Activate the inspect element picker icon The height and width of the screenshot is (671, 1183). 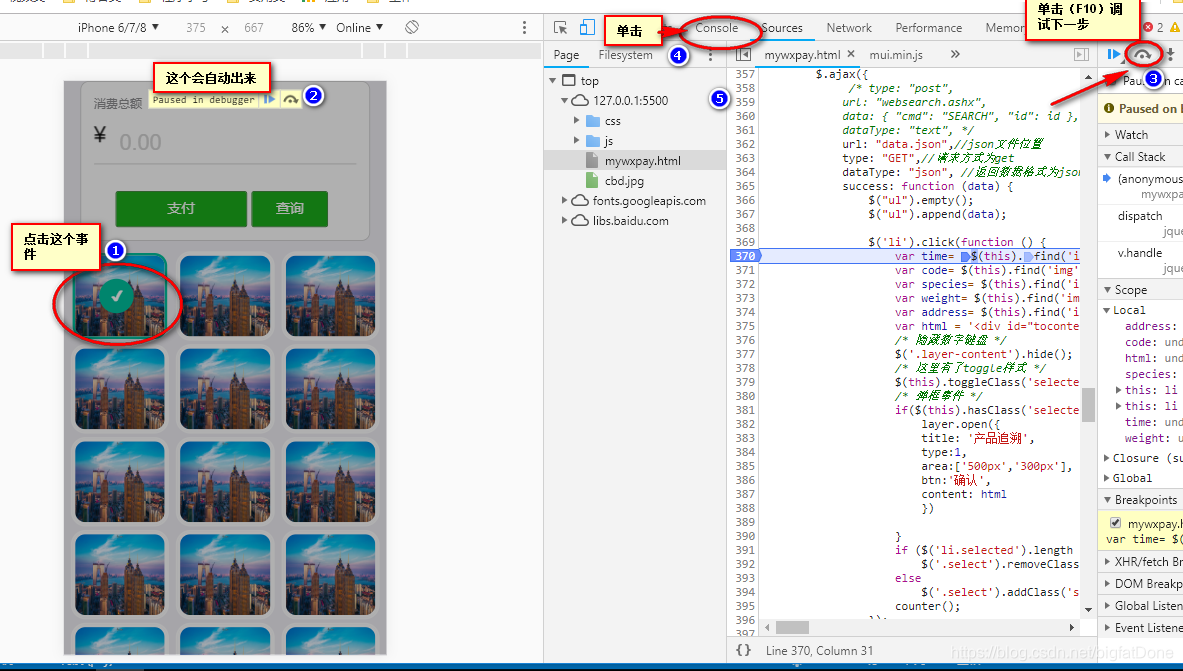(x=561, y=28)
